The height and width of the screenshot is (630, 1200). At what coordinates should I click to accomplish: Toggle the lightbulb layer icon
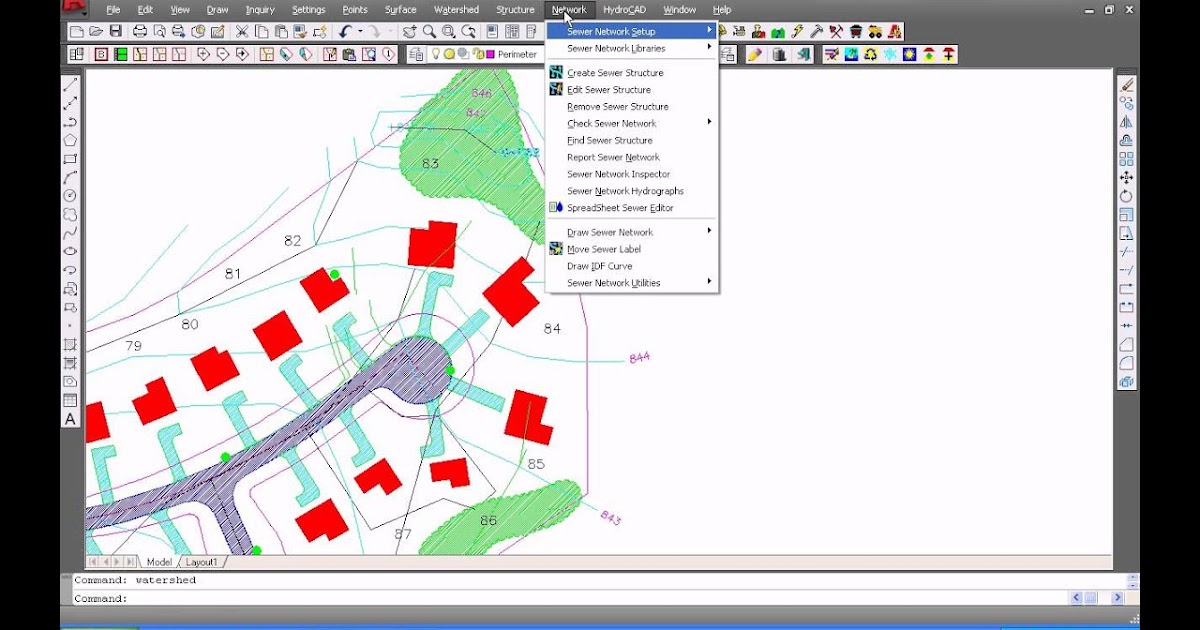(437, 54)
